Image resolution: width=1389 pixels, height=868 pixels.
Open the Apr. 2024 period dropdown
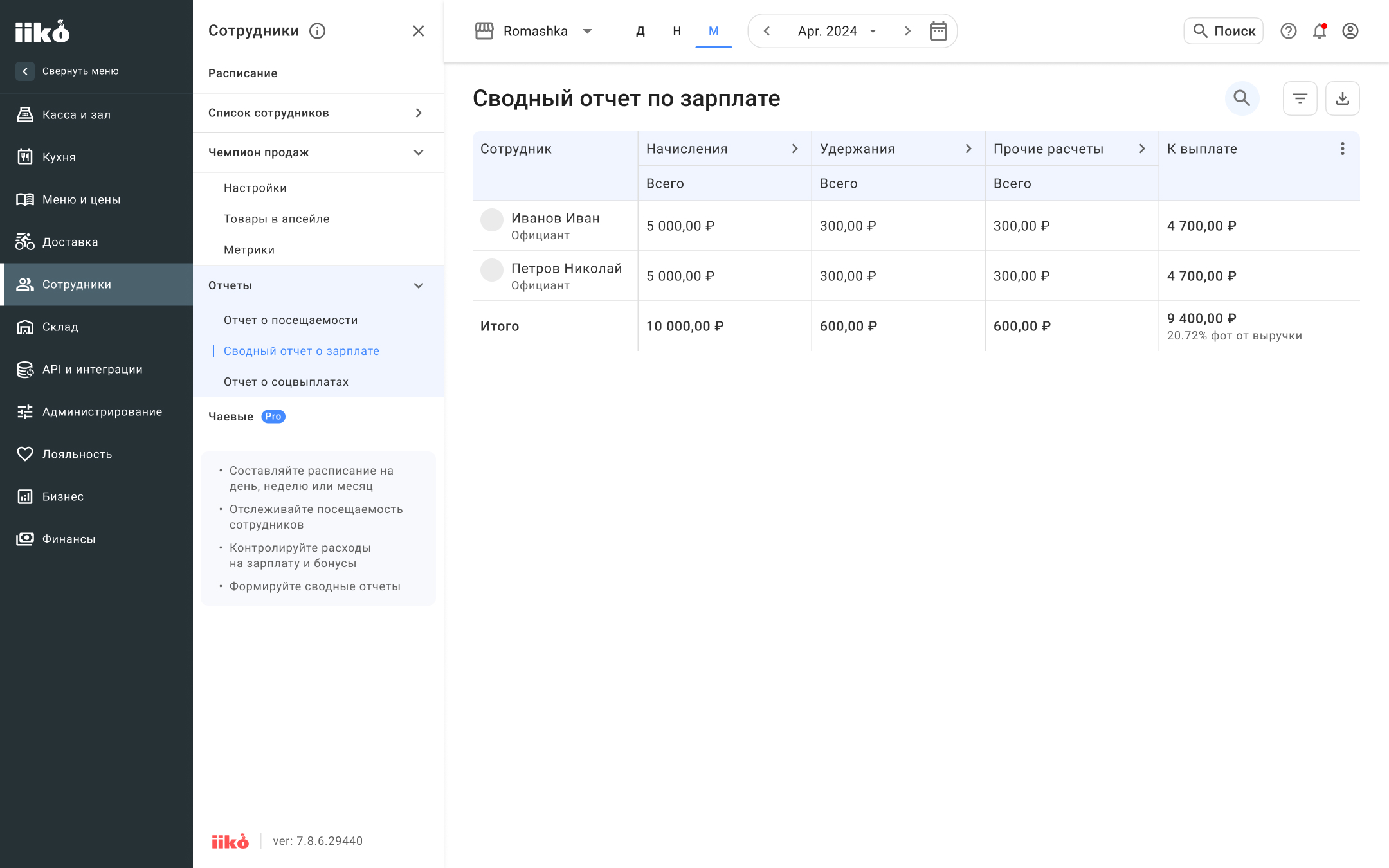837,31
